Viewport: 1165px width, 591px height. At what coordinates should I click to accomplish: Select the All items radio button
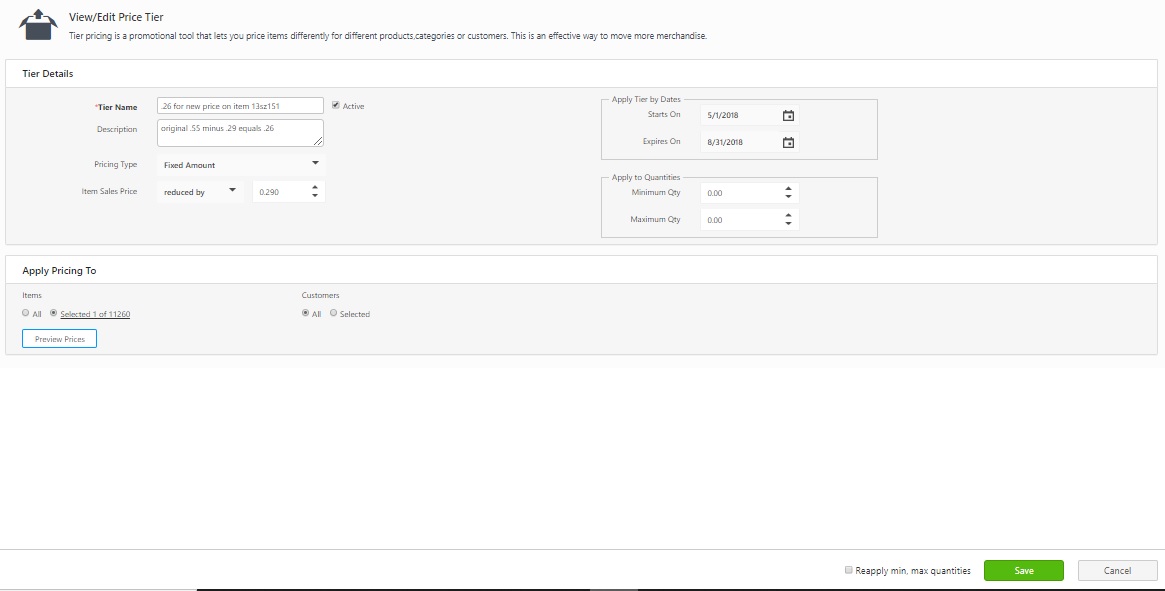click(x=26, y=313)
